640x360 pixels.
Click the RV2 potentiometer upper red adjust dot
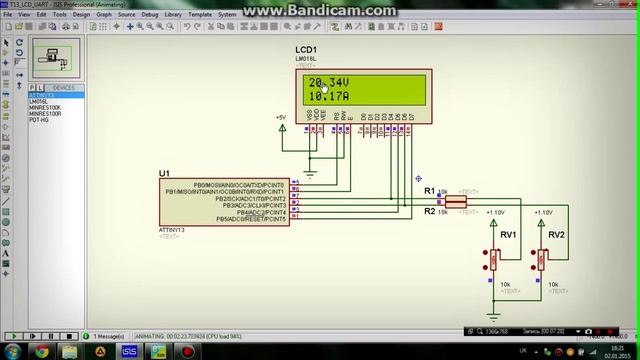[533, 253]
